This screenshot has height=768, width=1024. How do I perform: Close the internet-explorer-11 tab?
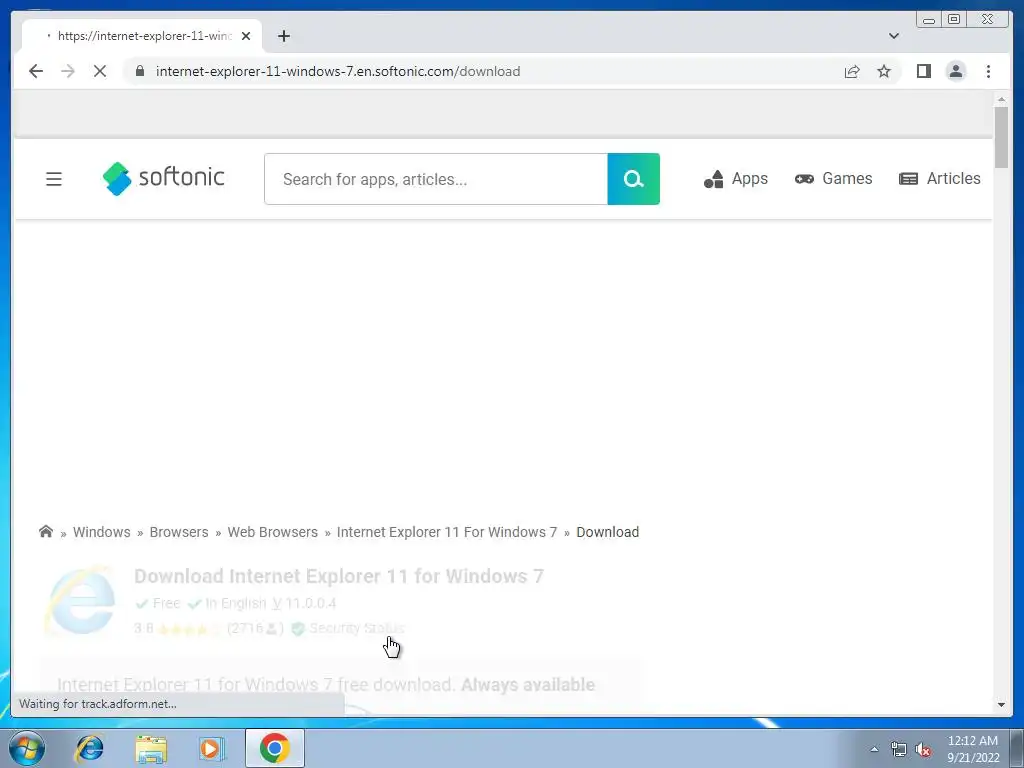(246, 36)
